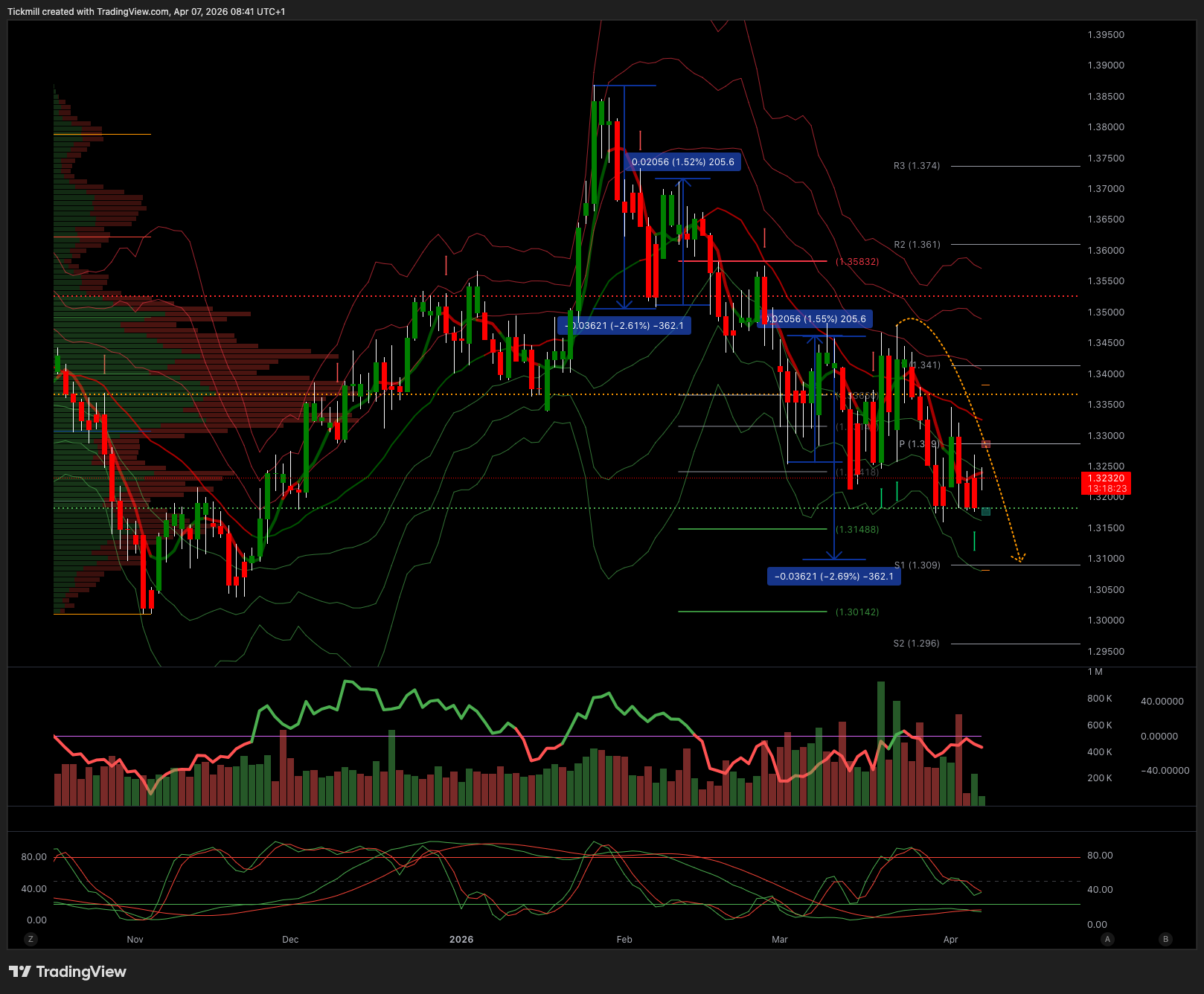The height and width of the screenshot is (994, 1204).
Task: Click the -0.03621 (-2.69%) -362.1 measurement label
Action: [833, 577]
